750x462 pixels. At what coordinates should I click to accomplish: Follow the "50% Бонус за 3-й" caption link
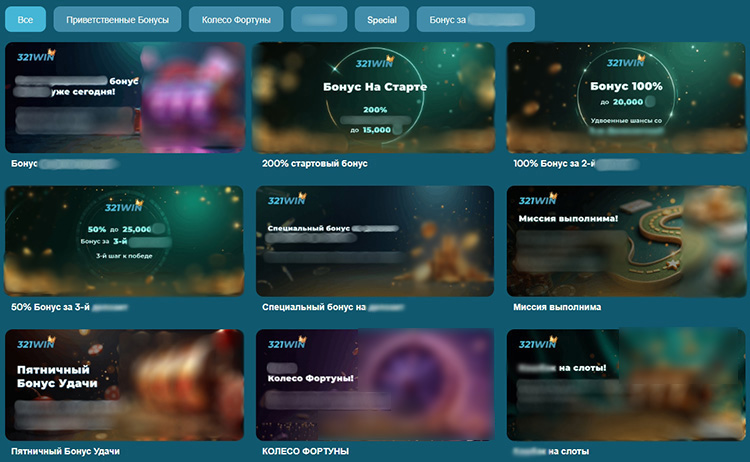pyautogui.click(x=50, y=307)
